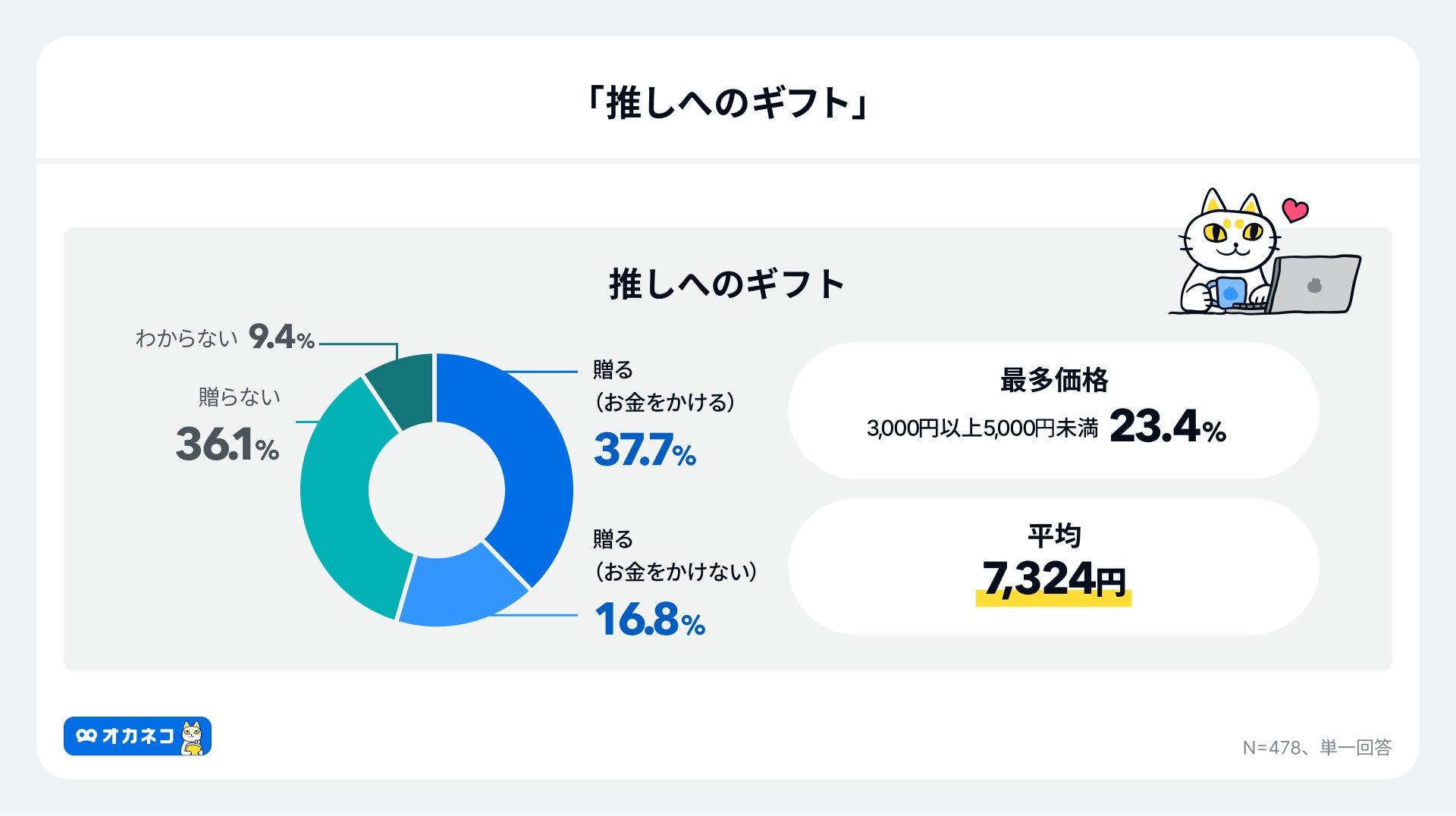Click the laptop's apple logo
Image resolution: width=1456 pixels, height=816 pixels.
pyautogui.click(x=1314, y=285)
